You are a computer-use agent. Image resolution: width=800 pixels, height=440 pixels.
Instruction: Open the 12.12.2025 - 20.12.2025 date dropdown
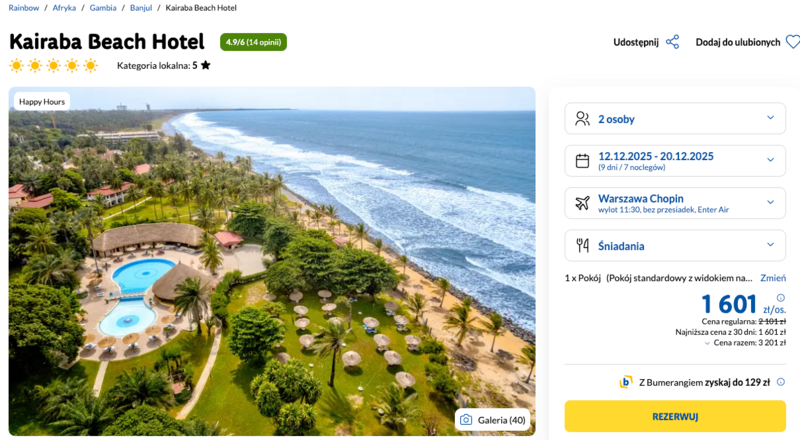pyautogui.click(x=770, y=160)
